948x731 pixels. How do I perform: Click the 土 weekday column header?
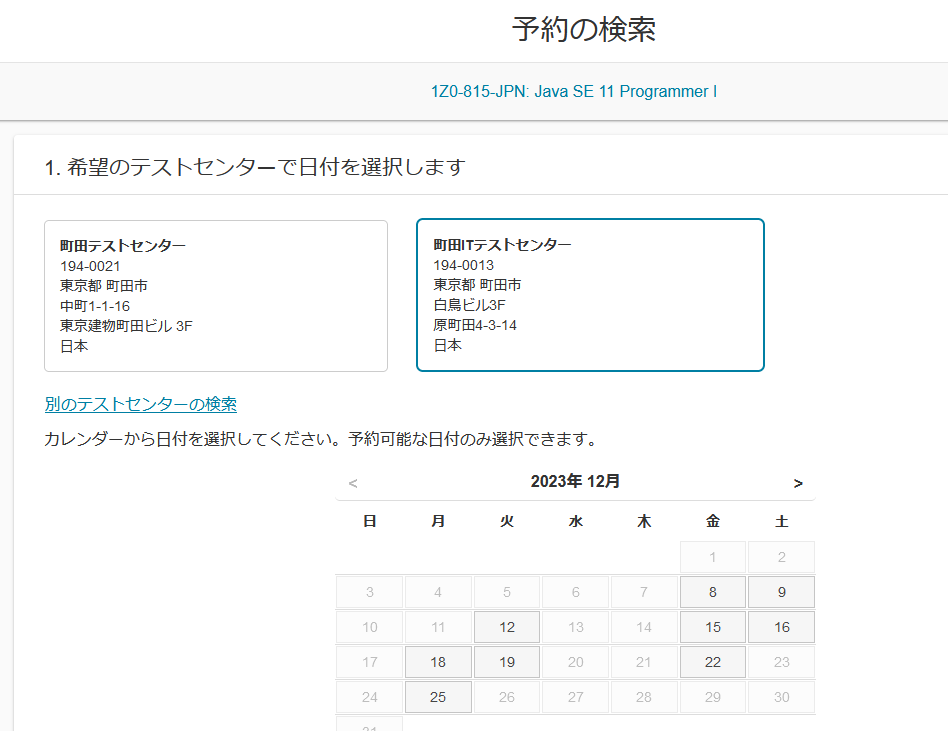click(x=781, y=521)
